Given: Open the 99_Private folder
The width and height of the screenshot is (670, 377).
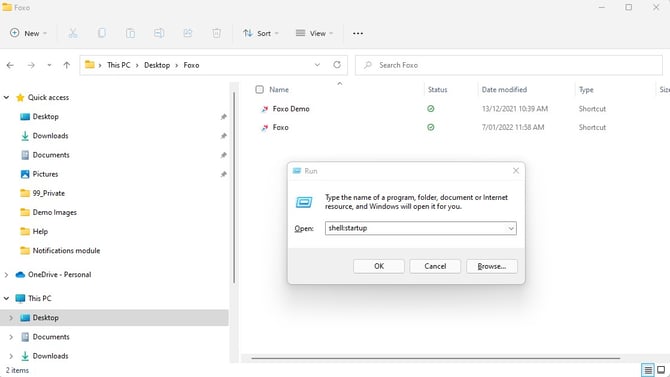Looking at the screenshot, I should coord(48,193).
